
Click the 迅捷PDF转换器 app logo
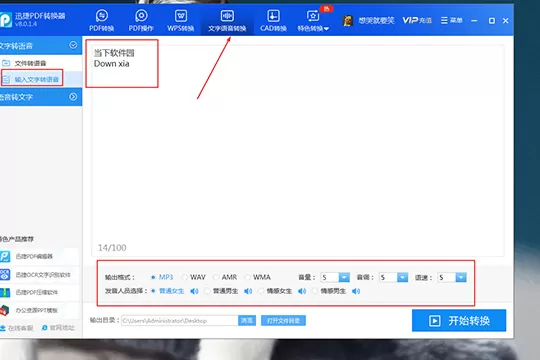6,20
